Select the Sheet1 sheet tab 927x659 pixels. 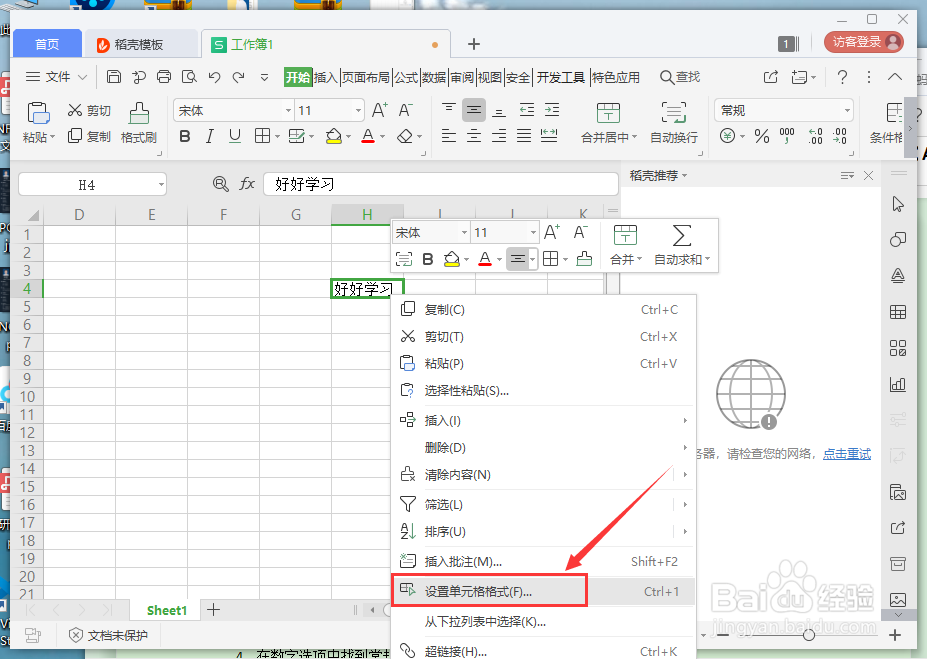(x=167, y=611)
